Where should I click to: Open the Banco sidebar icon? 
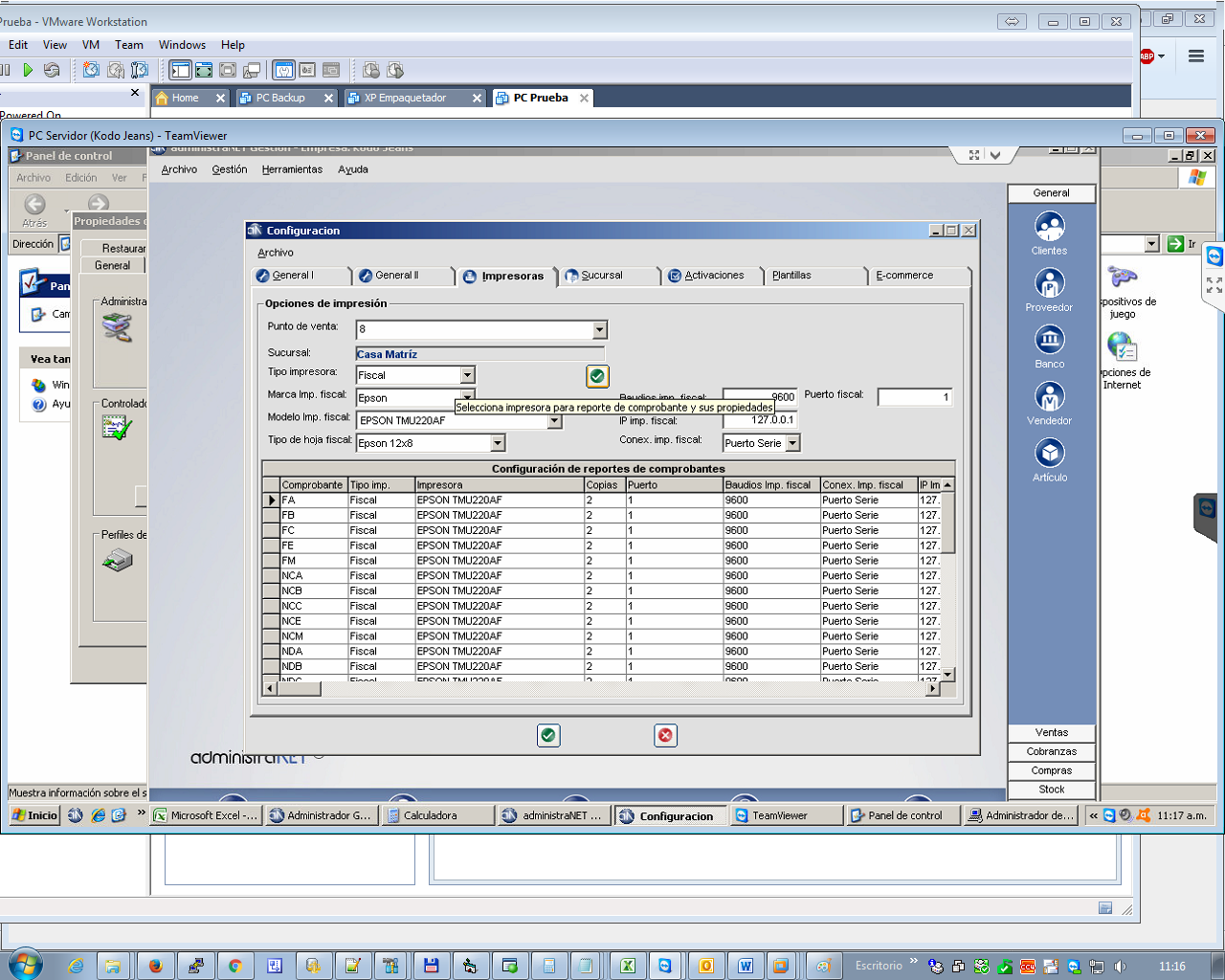(1050, 340)
